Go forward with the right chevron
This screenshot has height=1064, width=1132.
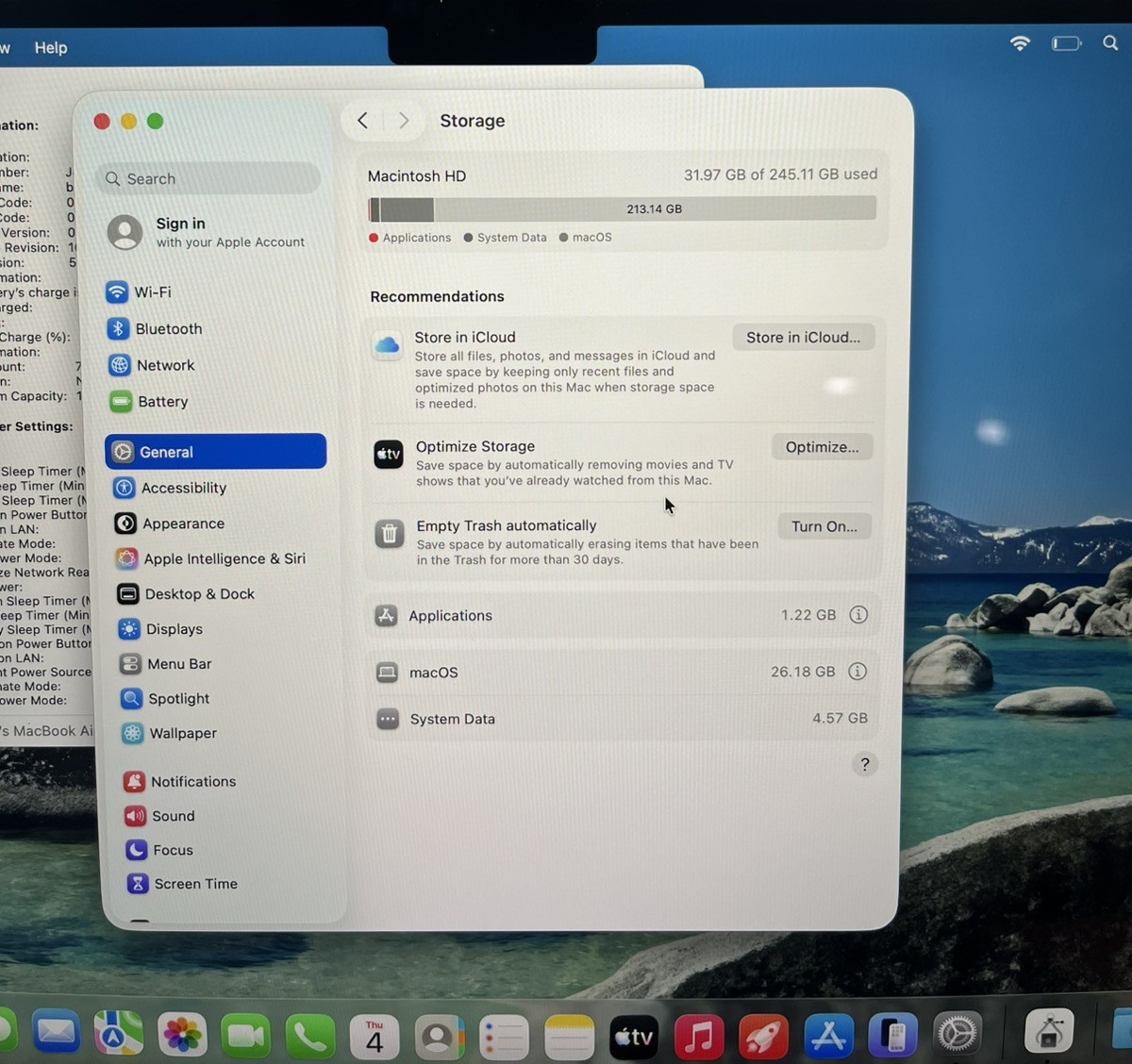(404, 121)
